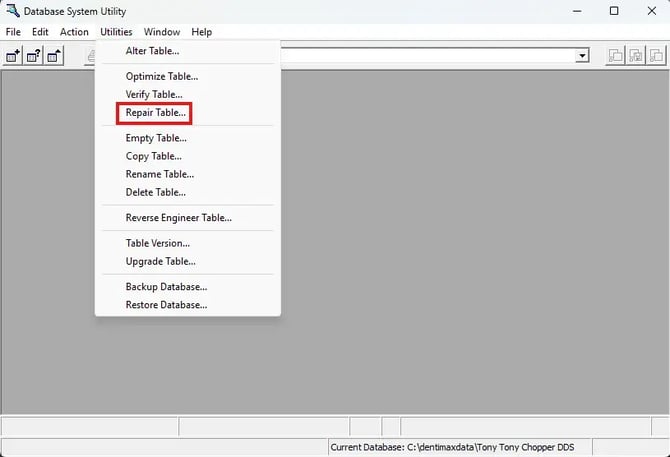Image resolution: width=670 pixels, height=457 pixels.
Task: Select Backup Database menu entry
Action: point(167,287)
